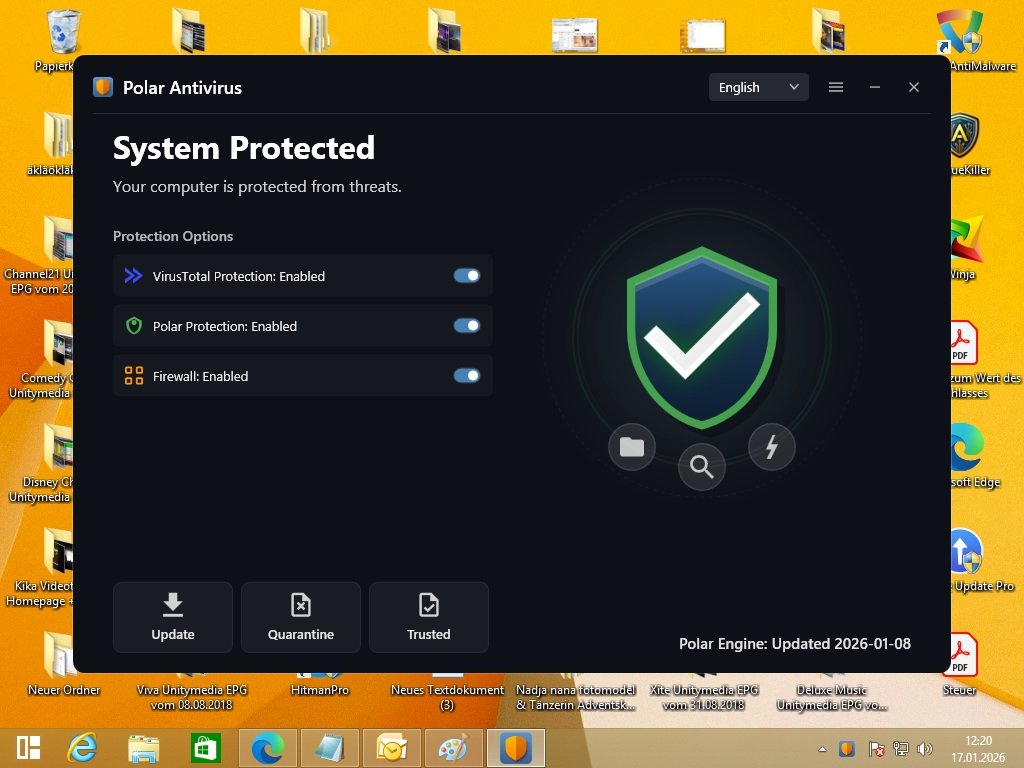Click the orange Firewall grid icon

tap(134, 376)
